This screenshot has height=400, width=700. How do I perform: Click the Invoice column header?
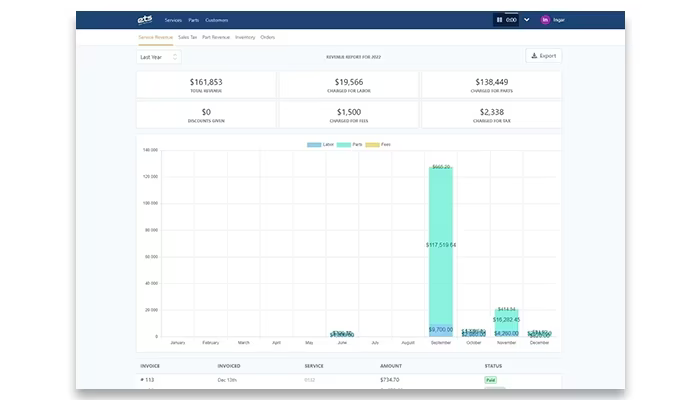tap(150, 366)
